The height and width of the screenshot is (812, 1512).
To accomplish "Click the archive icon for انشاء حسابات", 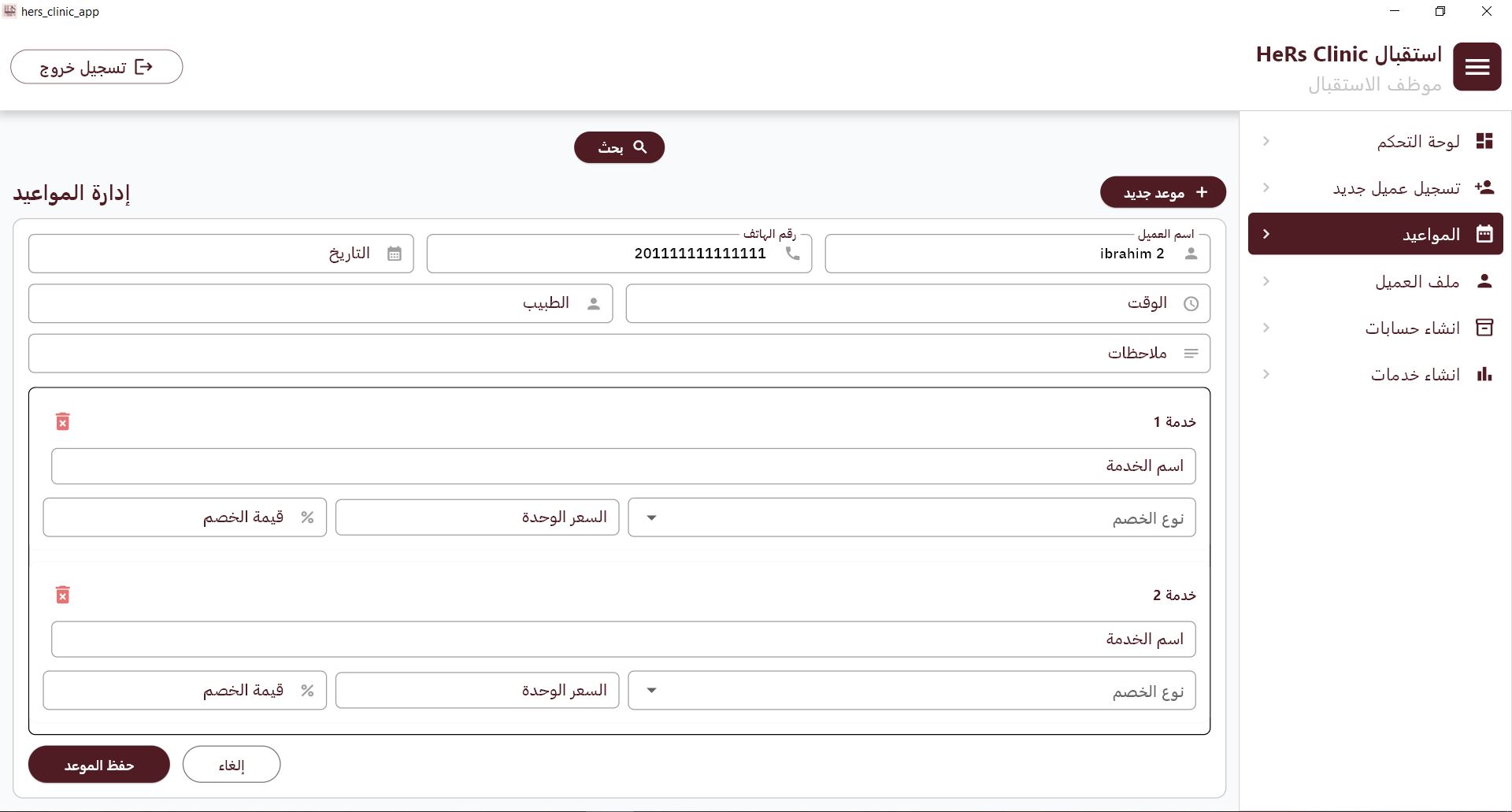I will (x=1484, y=328).
